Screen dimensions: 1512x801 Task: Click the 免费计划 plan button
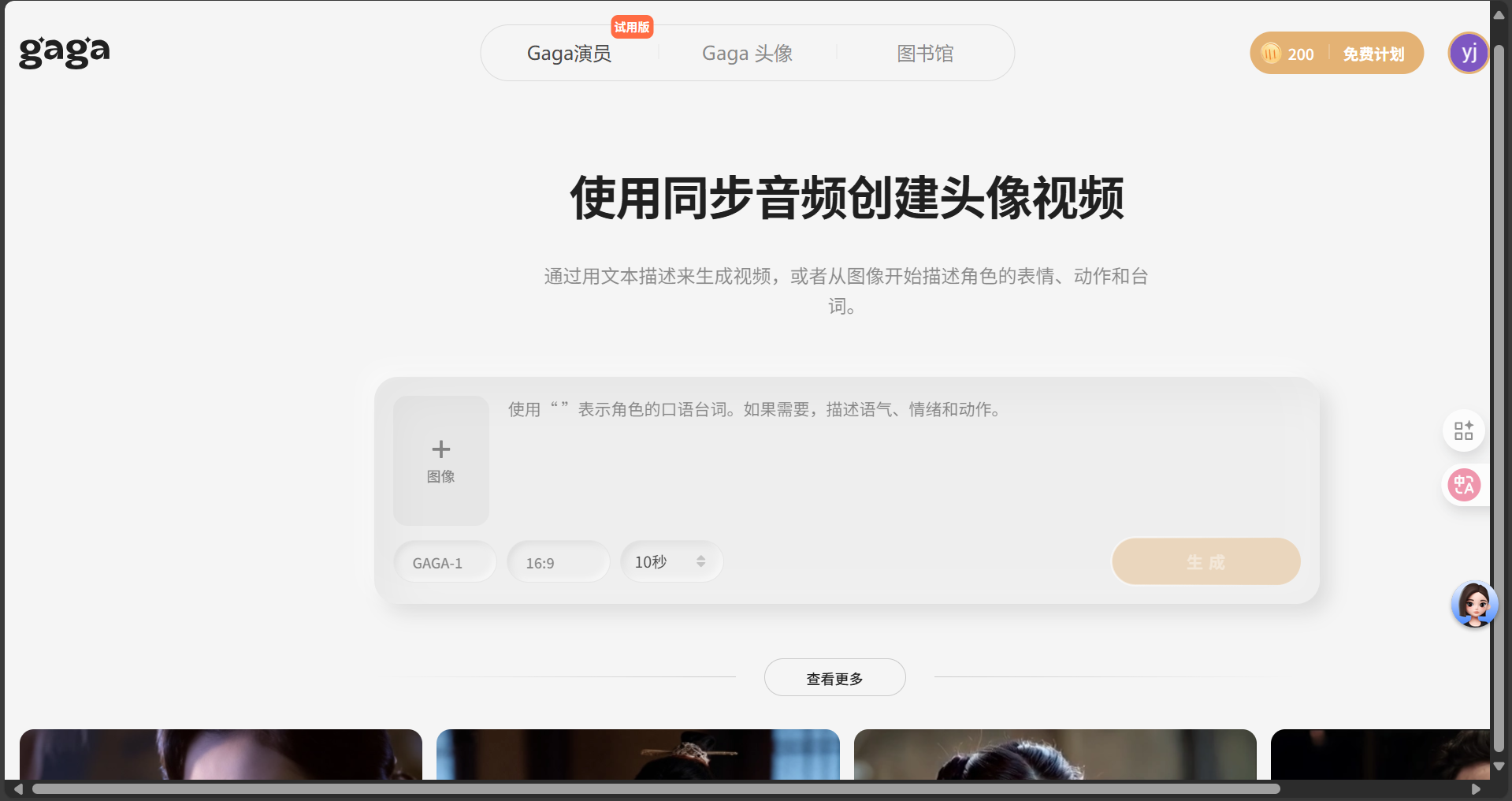click(1373, 54)
